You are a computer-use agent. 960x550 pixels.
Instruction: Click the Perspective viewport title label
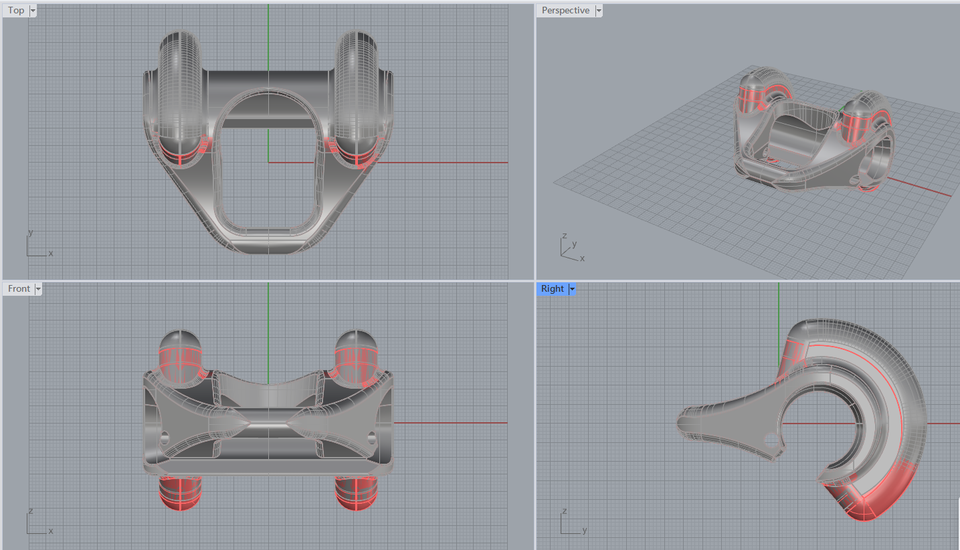pyautogui.click(x=565, y=10)
